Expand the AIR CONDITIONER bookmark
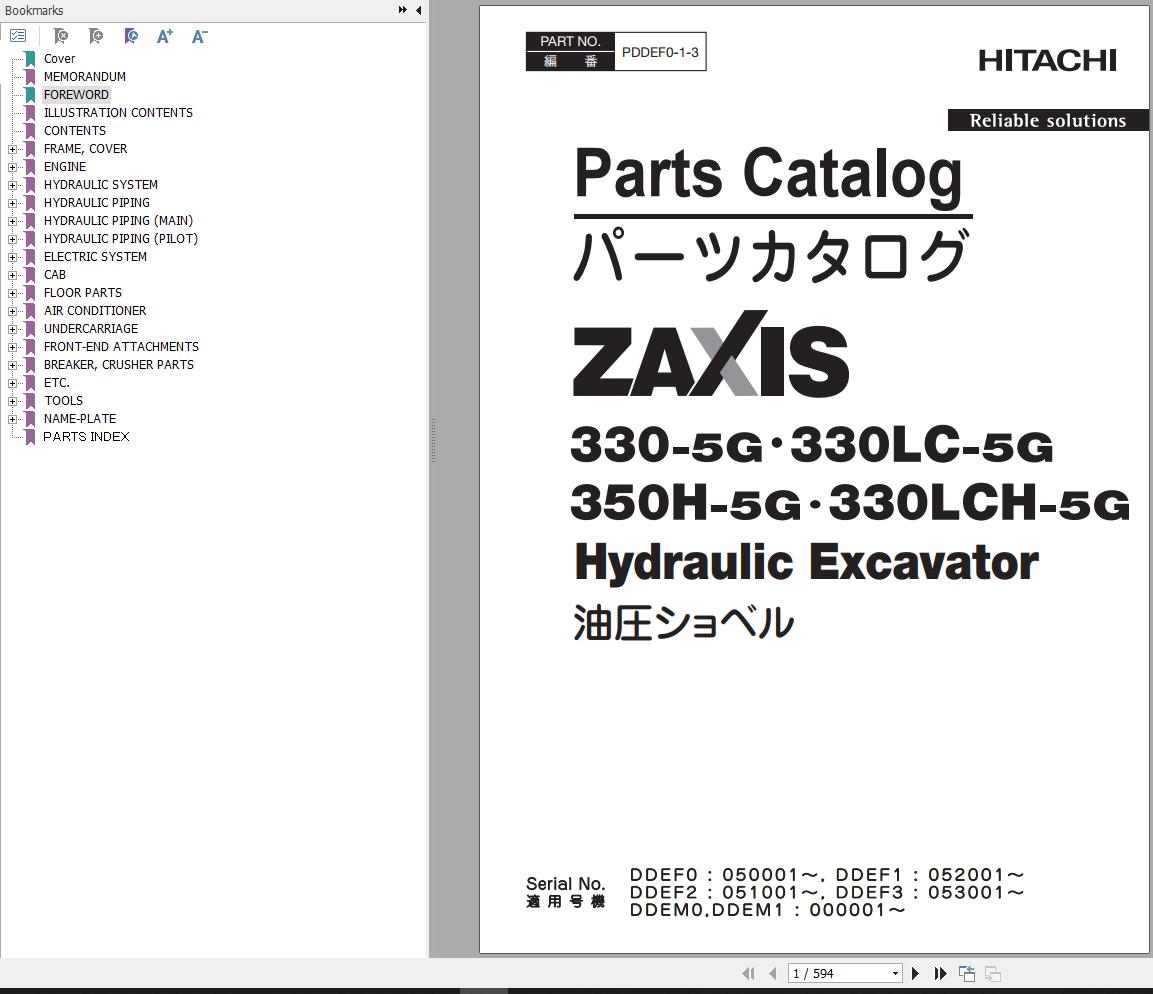1153x994 pixels. (12, 311)
